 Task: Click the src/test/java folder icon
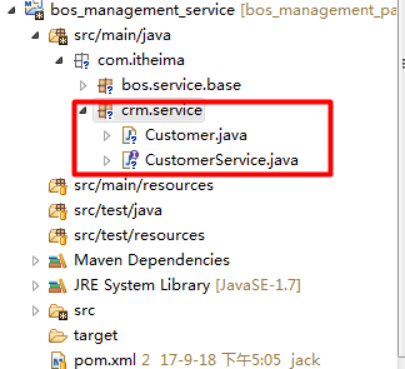(58, 211)
